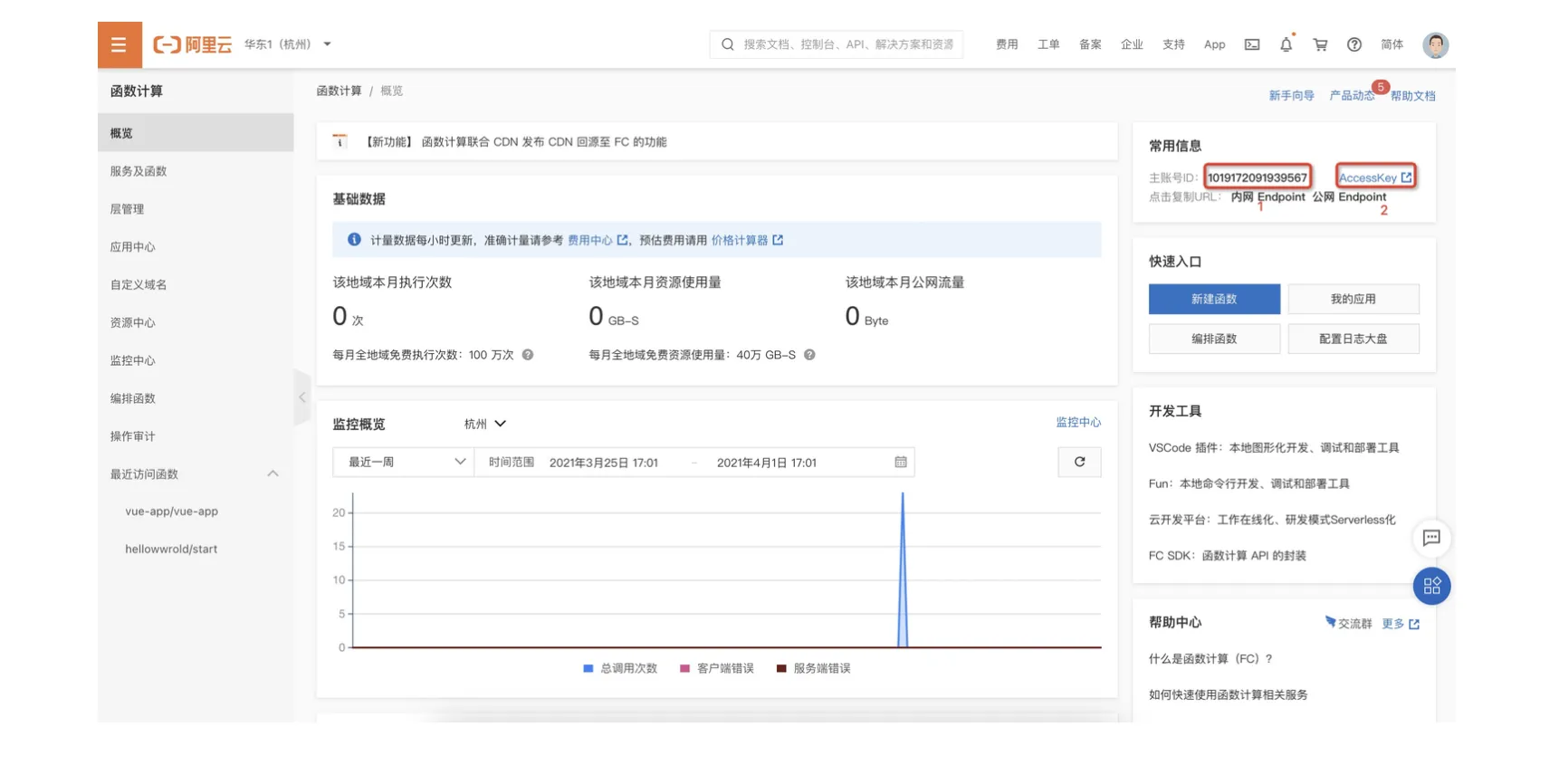This screenshot has height=784, width=1559.
Task: Open the hellowwrold/start function
Action: click(x=171, y=550)
